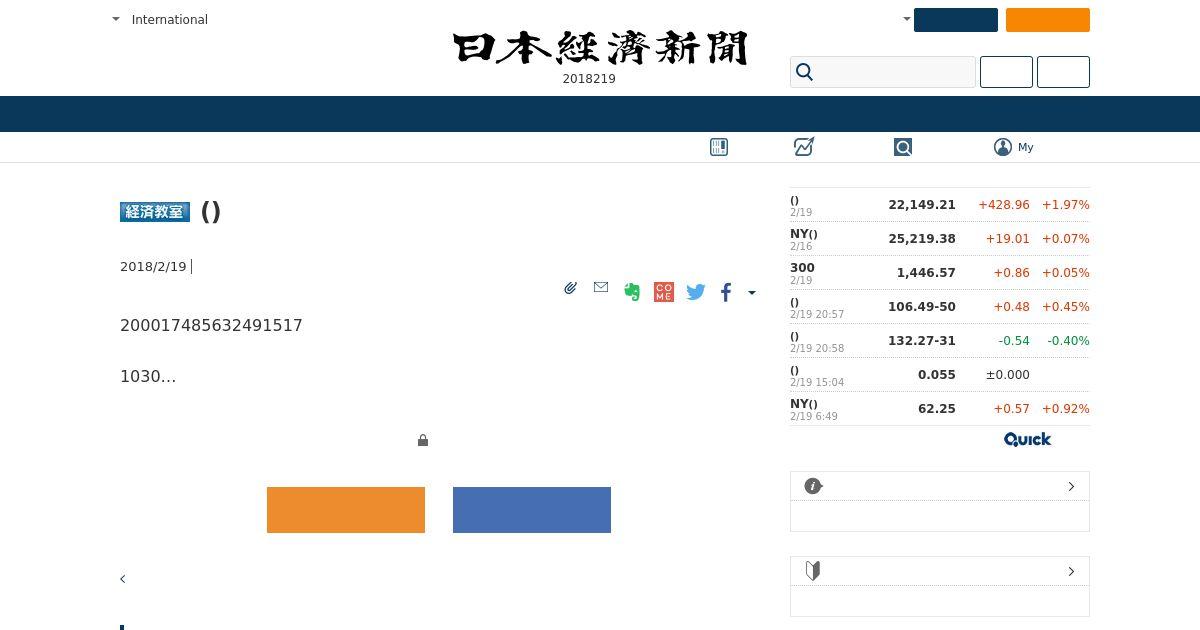Open the article search icon in sub-navigation

(x=903, y=147)
